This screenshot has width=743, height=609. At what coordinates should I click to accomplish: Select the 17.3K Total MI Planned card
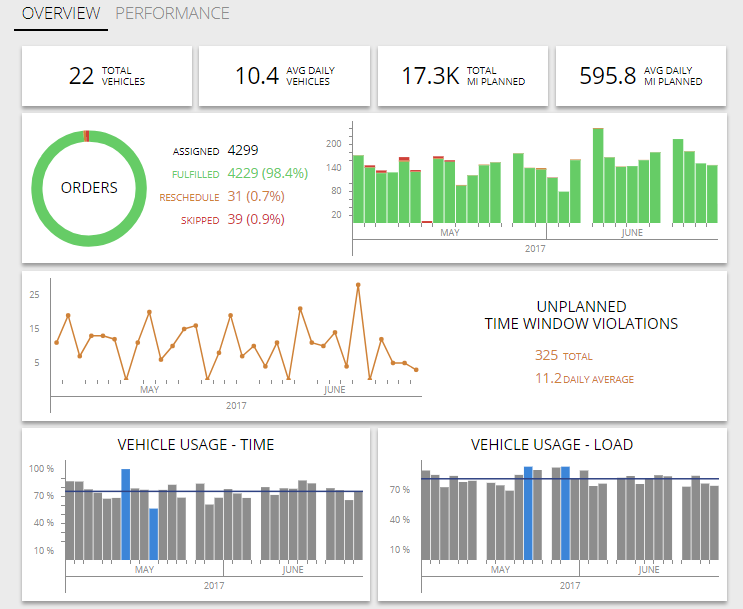(463, 76)
